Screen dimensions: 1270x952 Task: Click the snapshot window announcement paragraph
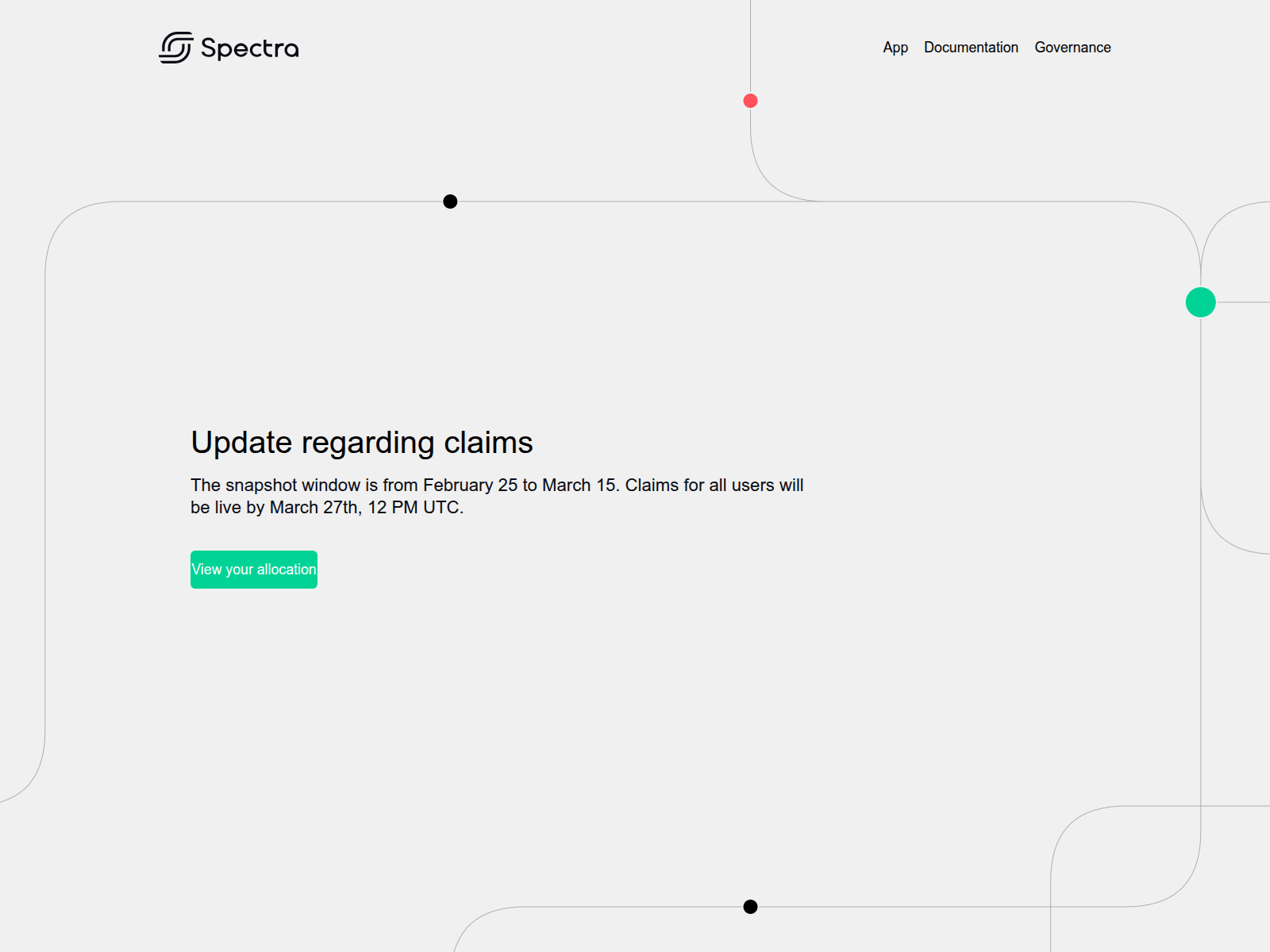coord(496,496)
